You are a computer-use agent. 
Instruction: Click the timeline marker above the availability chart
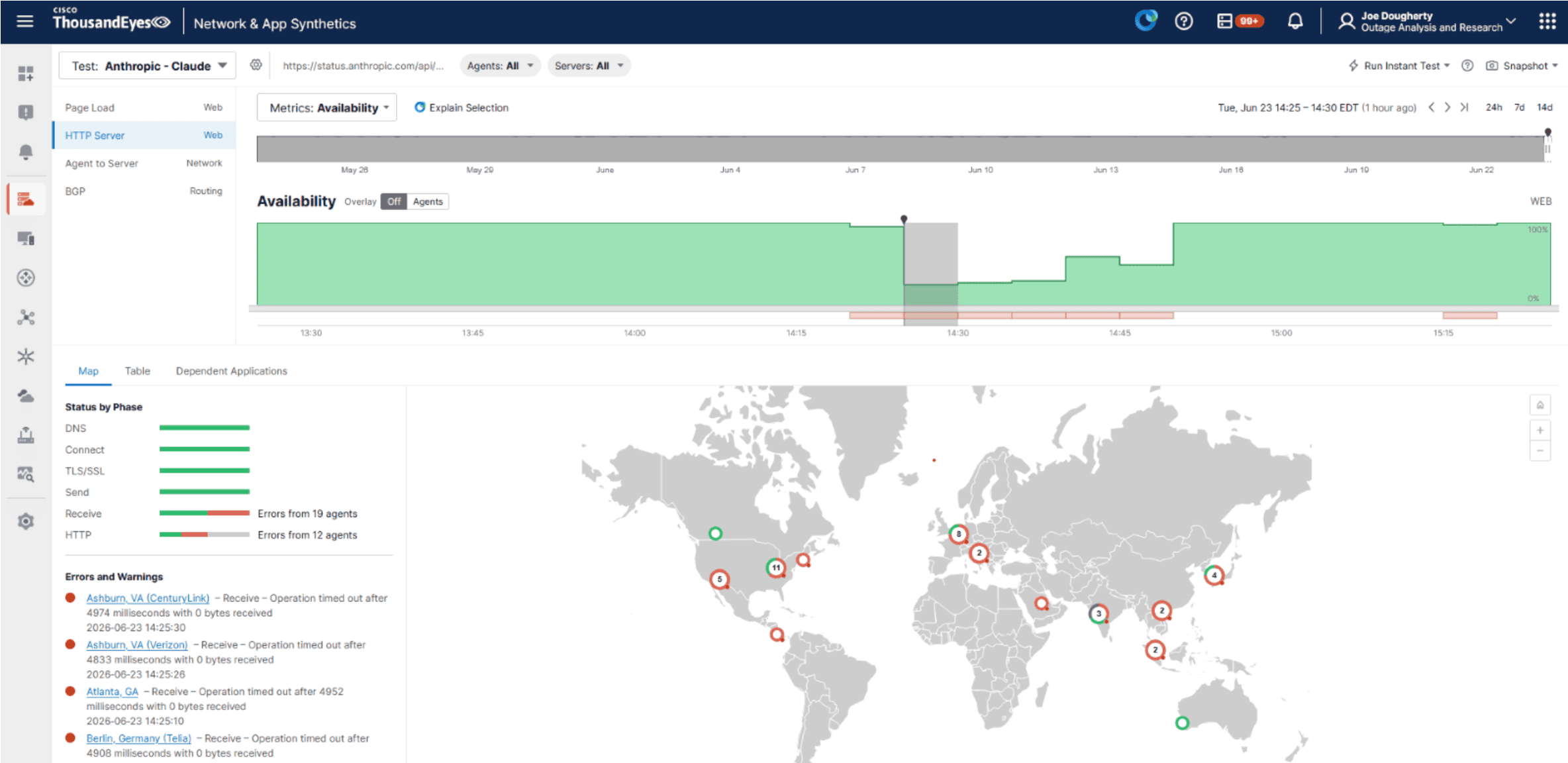tap(904, 219)
